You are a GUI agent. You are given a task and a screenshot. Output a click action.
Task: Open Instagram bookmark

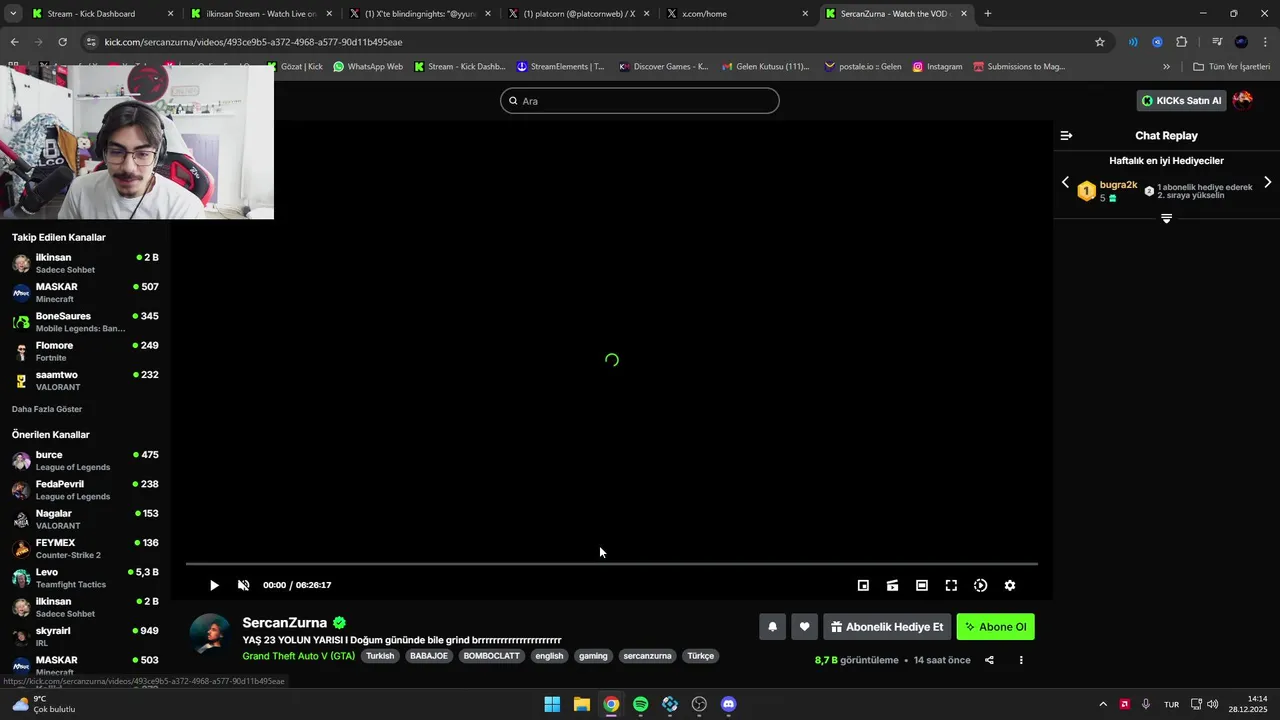[937, 67]
